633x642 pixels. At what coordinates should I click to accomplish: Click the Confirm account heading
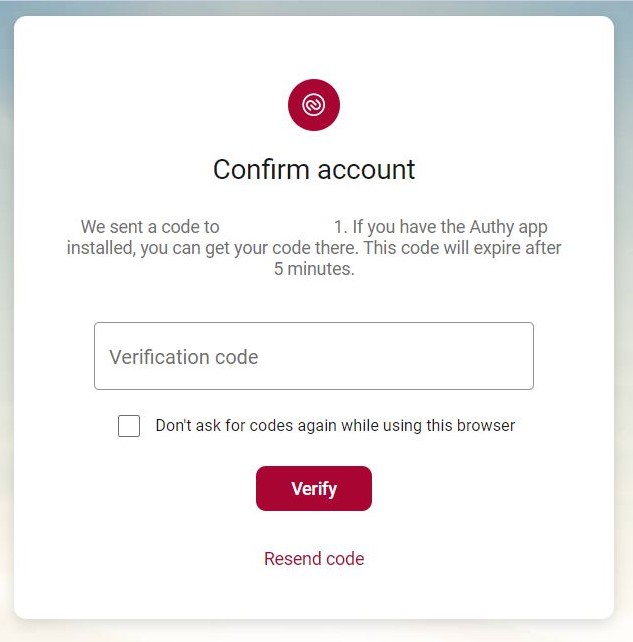coord(314,169)
